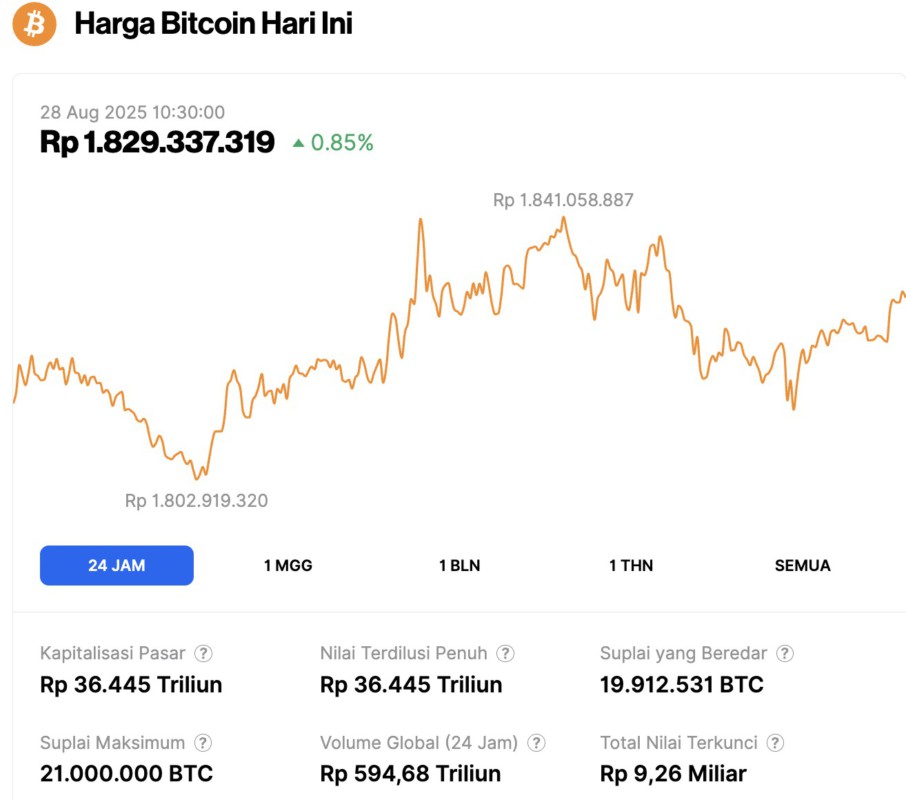Viewport: 906px width, 800px height.
Task: Open the Kapitalisasi Pasar help tooltip icon
Action: [203, 653]
